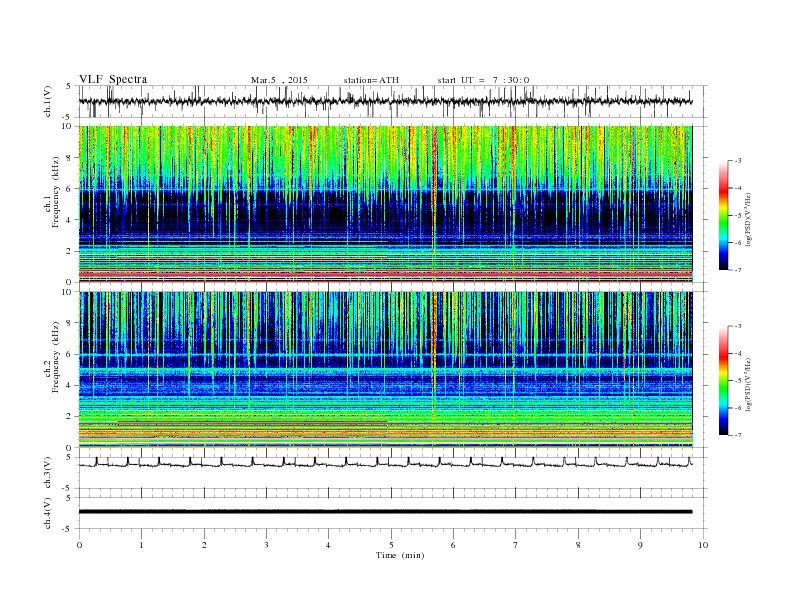Image resolution: width=792 pixels, height=612 pixels.
Task: Click time axis tick label "7"
Action: point(516,545)
